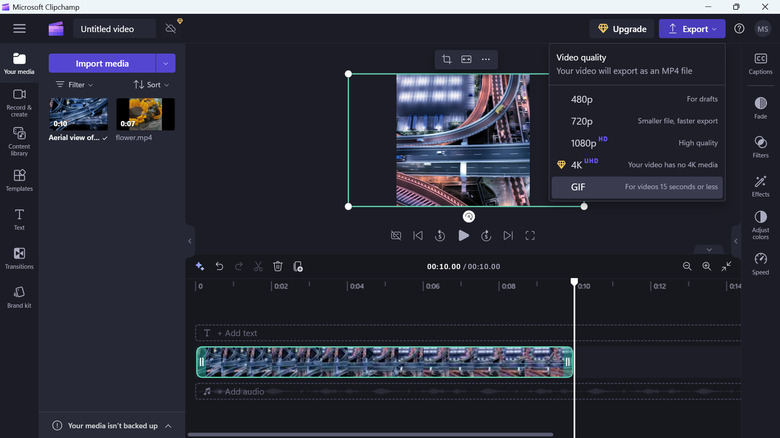Collapse the left media panel
The image size is (780, 438).
point(190,241)
